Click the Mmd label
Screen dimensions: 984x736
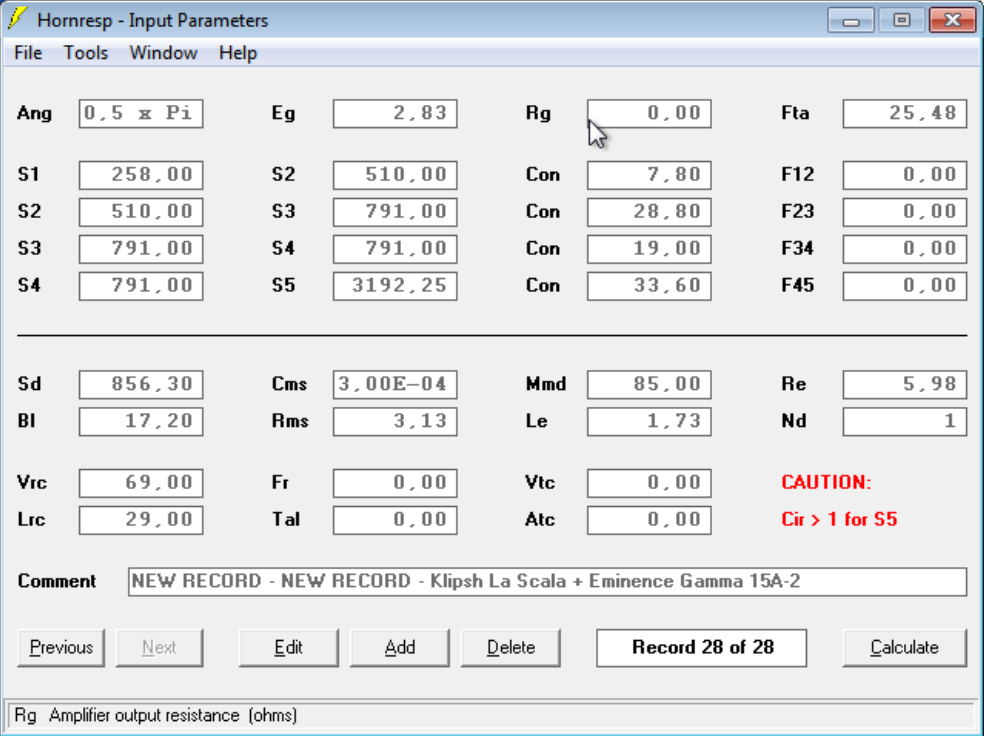coord(546,384)
